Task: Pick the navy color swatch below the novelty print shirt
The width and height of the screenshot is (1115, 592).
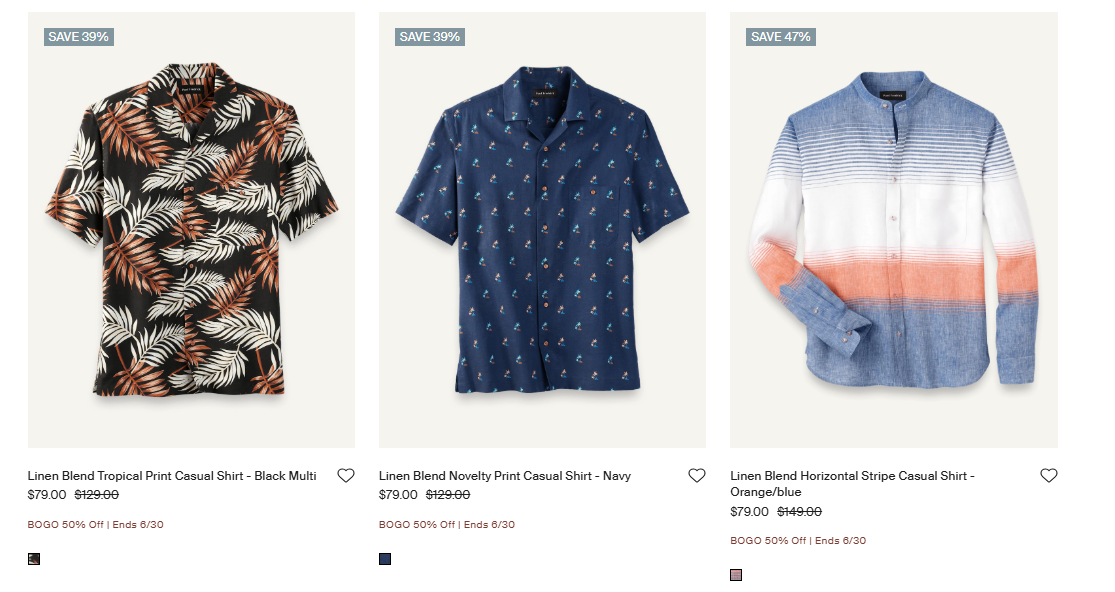Action: point(385,559)
